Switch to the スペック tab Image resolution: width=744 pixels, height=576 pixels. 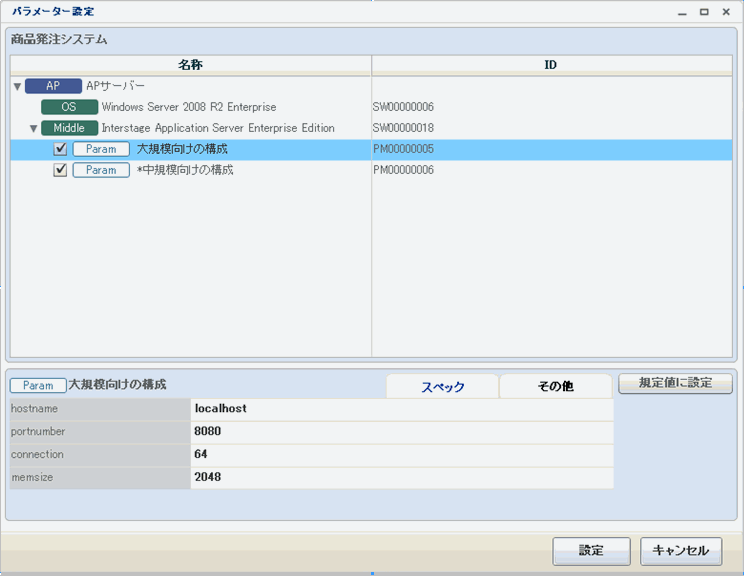click(x=442, y=386)
